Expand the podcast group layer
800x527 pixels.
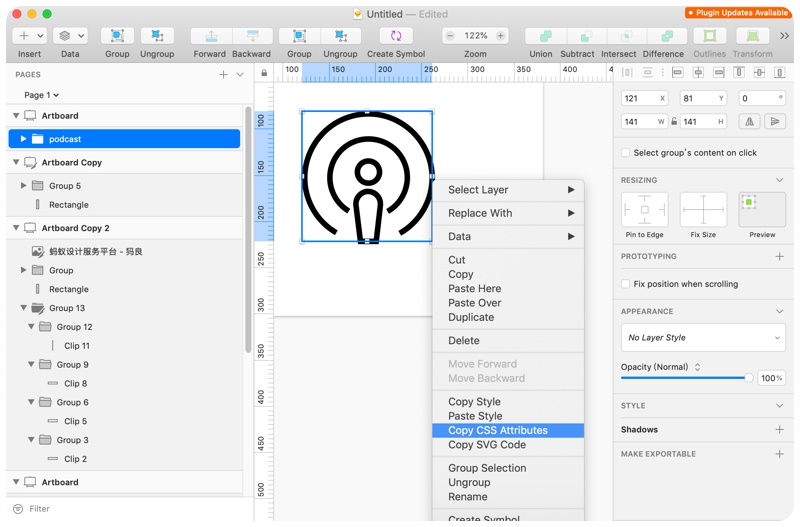23,139
